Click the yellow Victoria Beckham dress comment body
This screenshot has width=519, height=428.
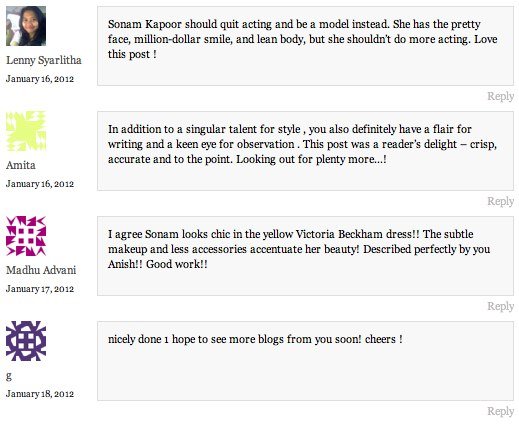[299, 249]
